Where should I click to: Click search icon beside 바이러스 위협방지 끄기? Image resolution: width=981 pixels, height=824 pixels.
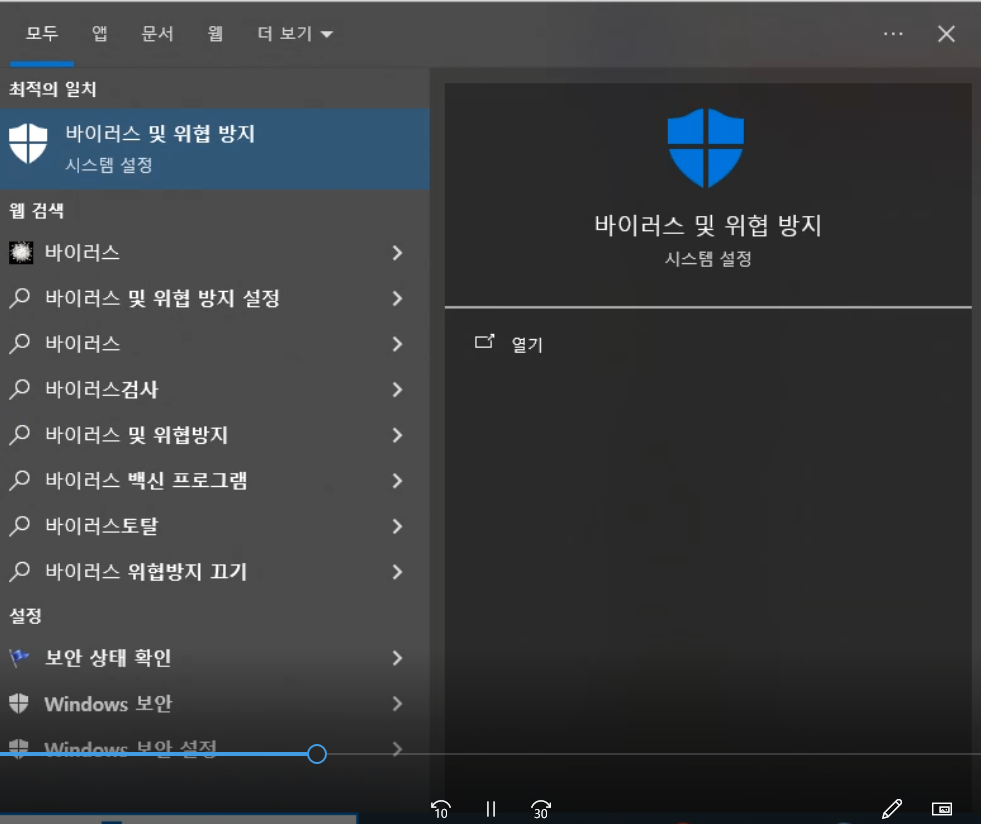coord(20,572)
